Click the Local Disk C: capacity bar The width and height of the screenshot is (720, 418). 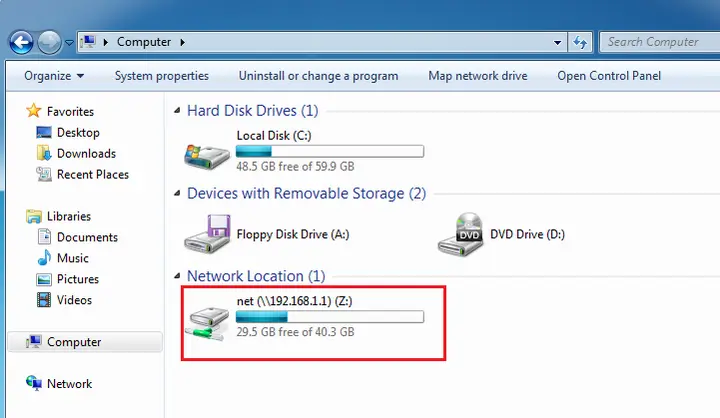(x=330, y=151)
